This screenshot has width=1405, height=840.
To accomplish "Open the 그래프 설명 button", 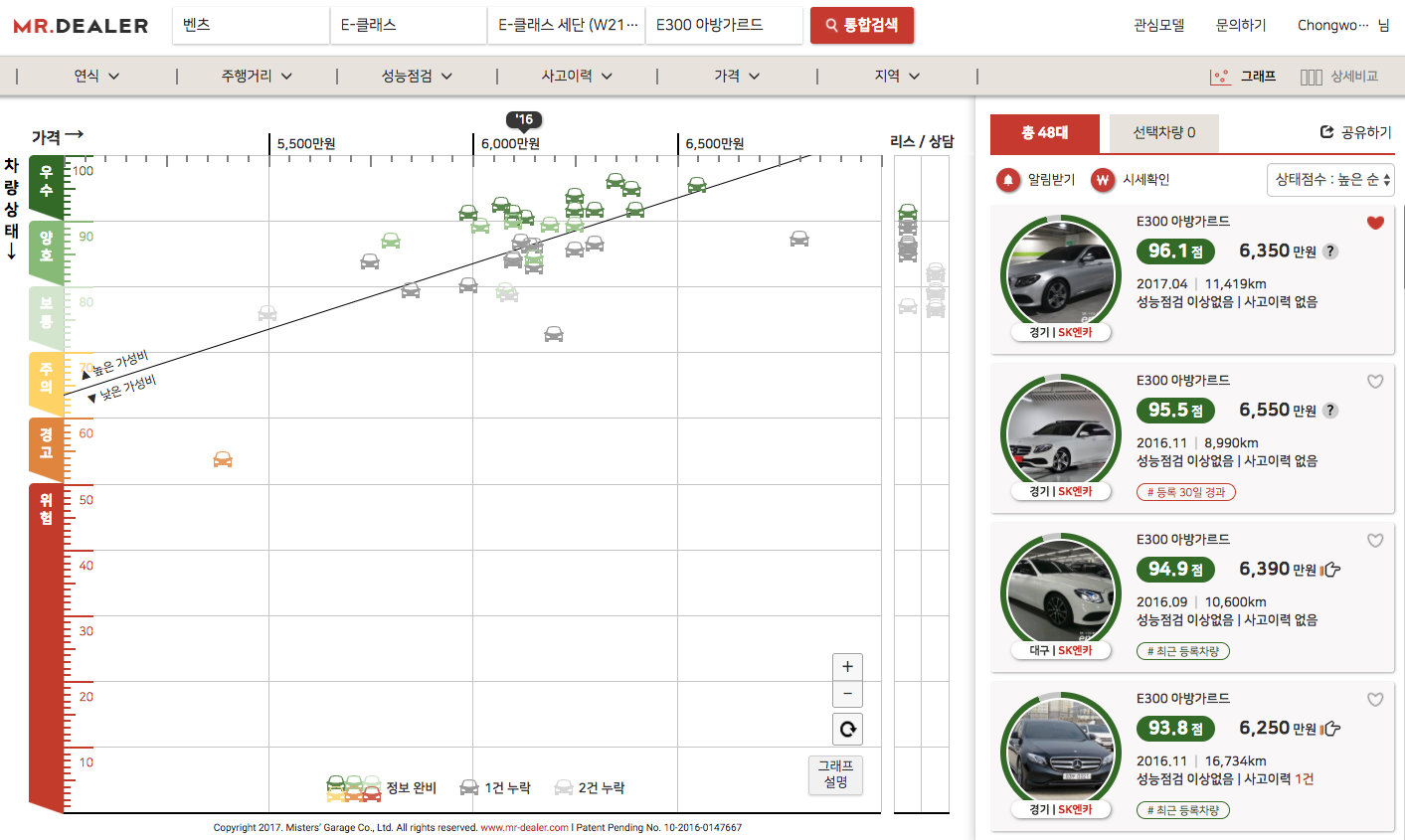I will point(835,774).
